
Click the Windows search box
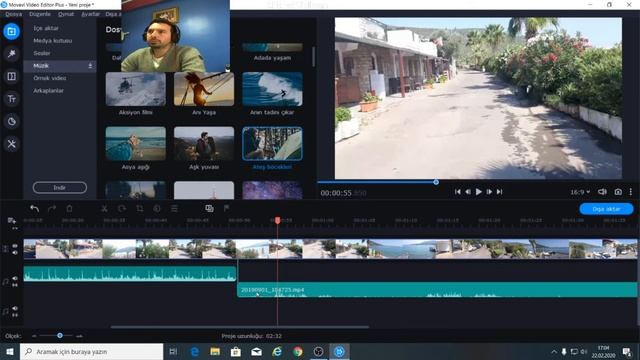click(x=91, y=351)
